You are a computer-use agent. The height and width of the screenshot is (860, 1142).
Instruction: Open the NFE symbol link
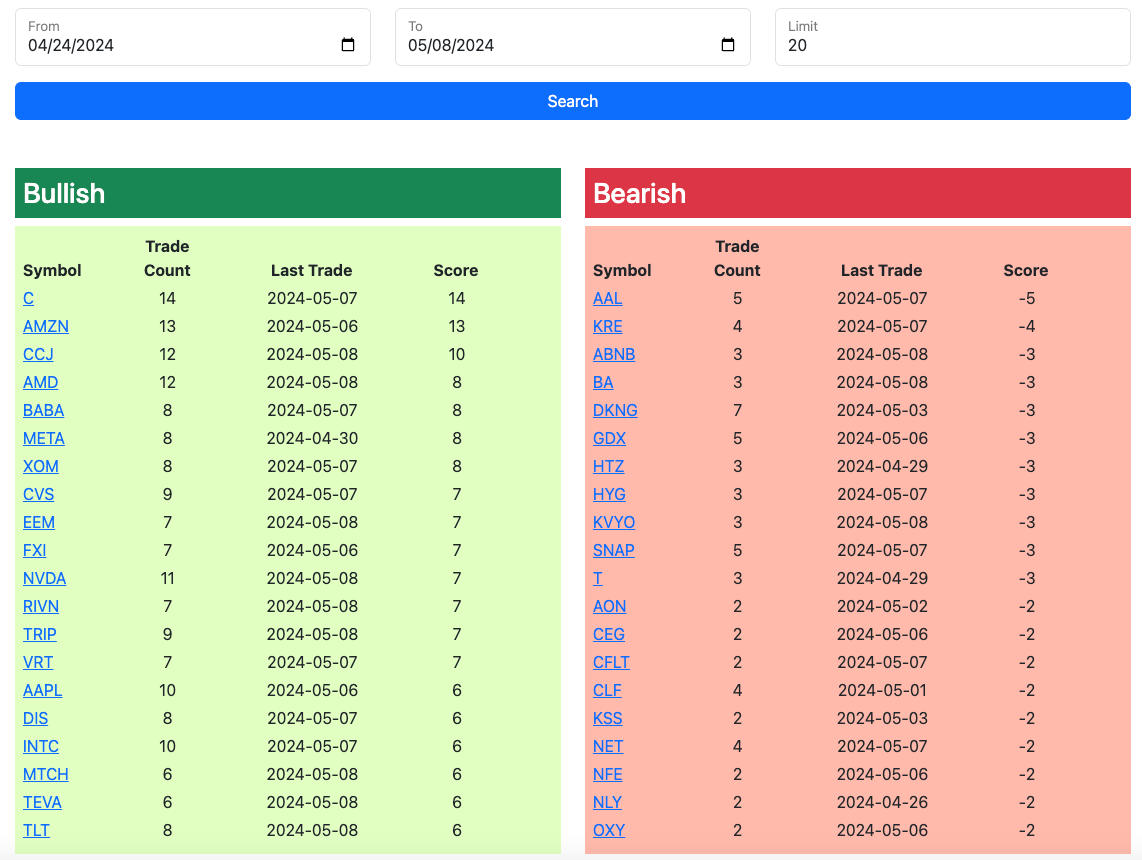[607, 775]
